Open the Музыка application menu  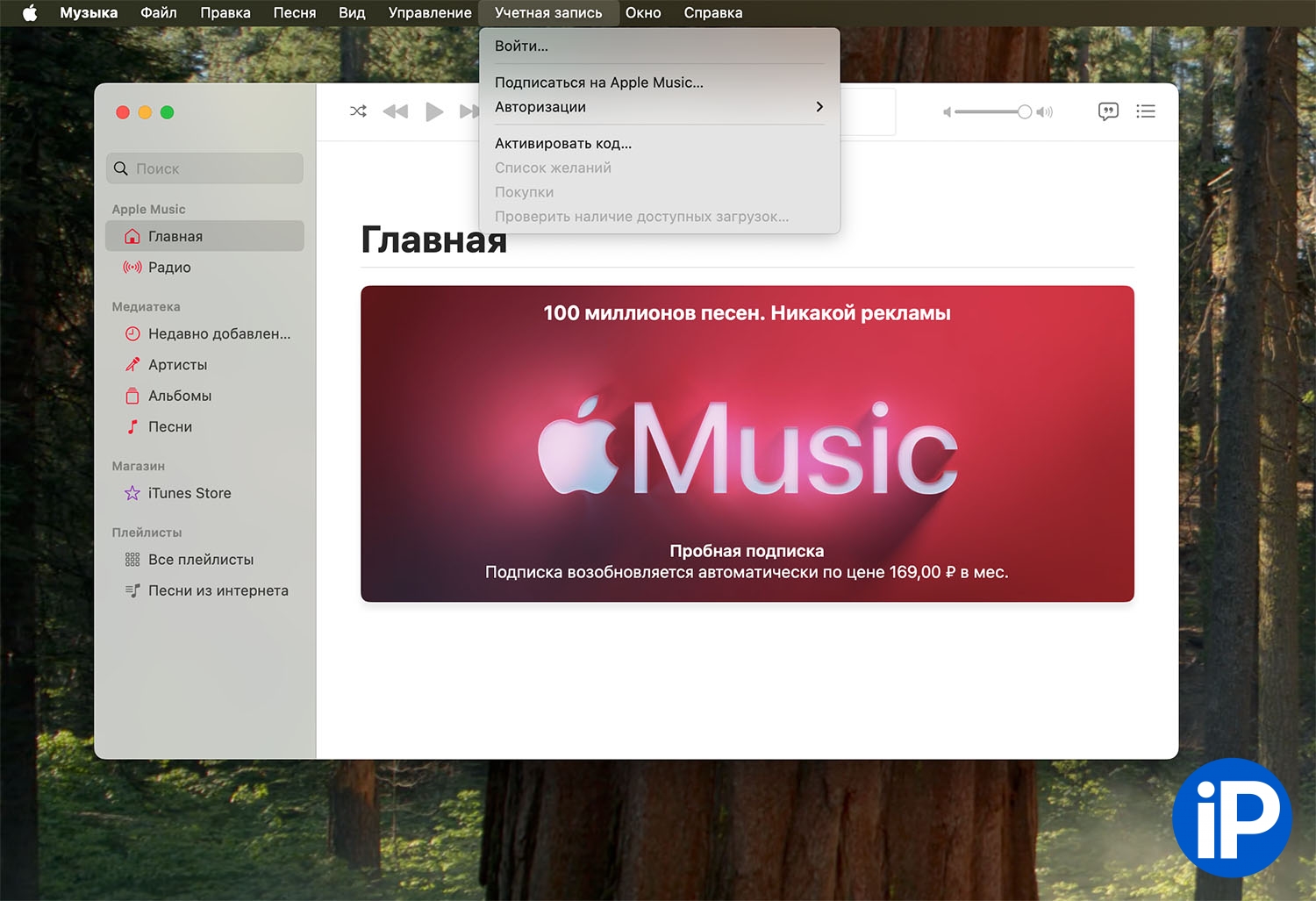[x=89, y=13]
